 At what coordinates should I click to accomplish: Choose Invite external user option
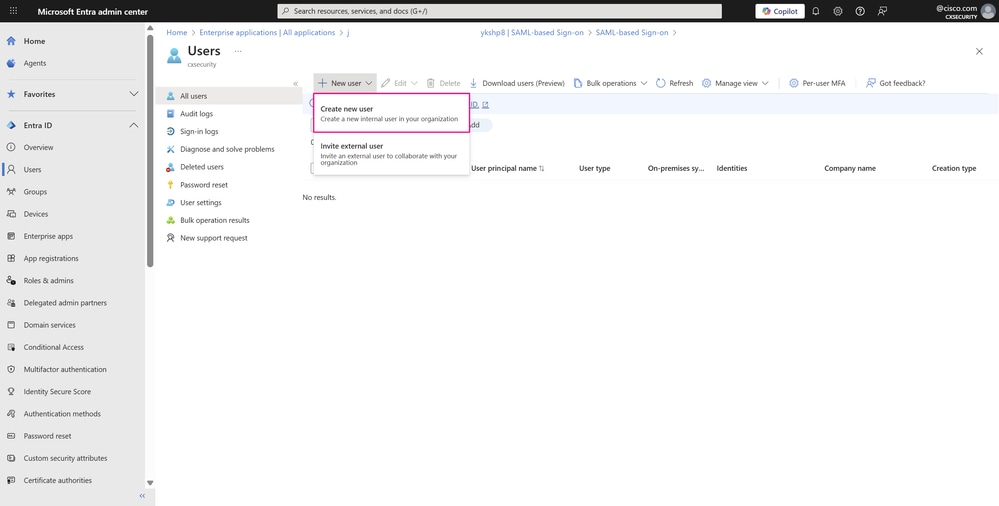point(391,154)
